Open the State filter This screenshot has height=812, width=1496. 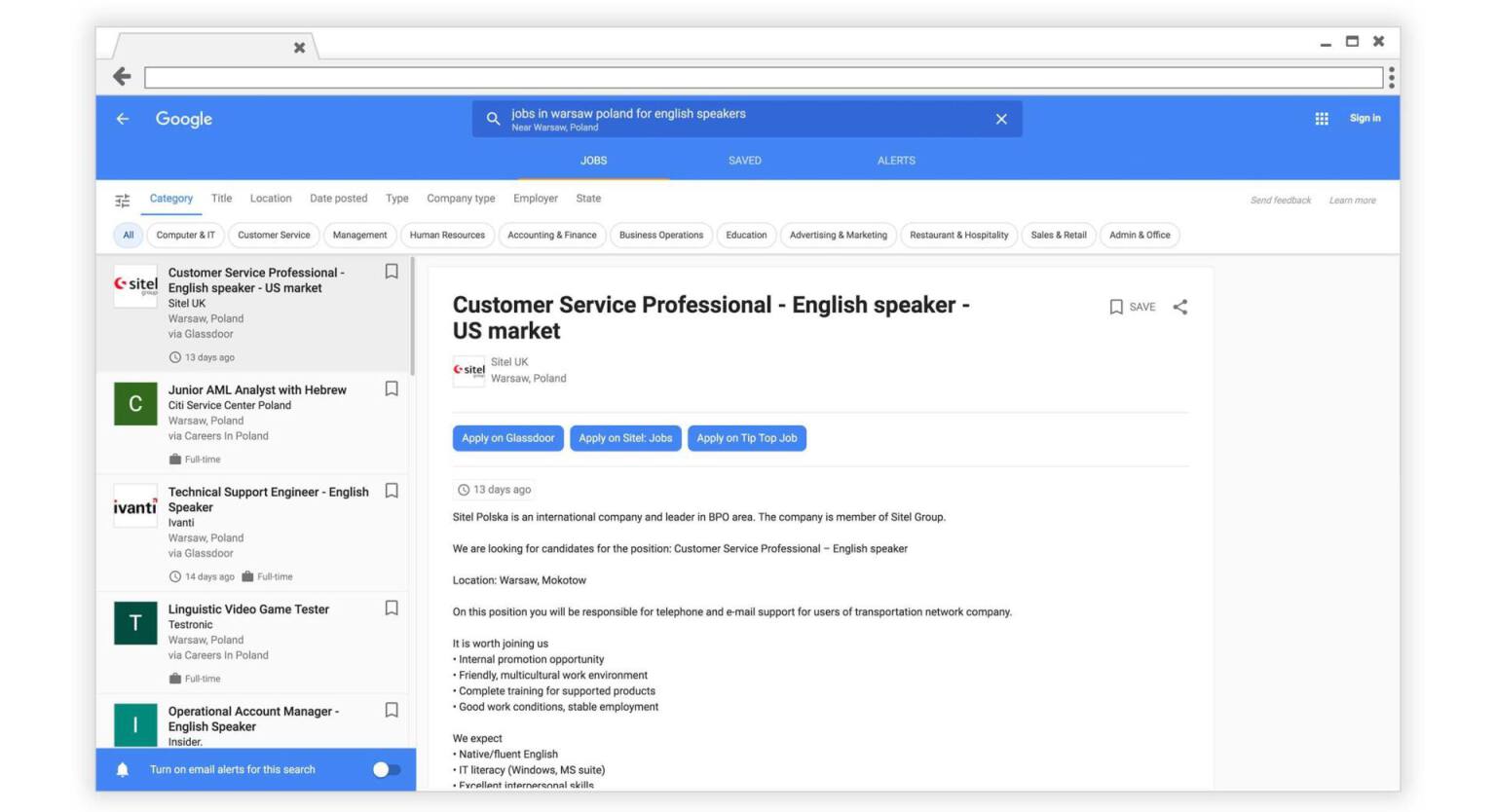click(x=588, y=199)
